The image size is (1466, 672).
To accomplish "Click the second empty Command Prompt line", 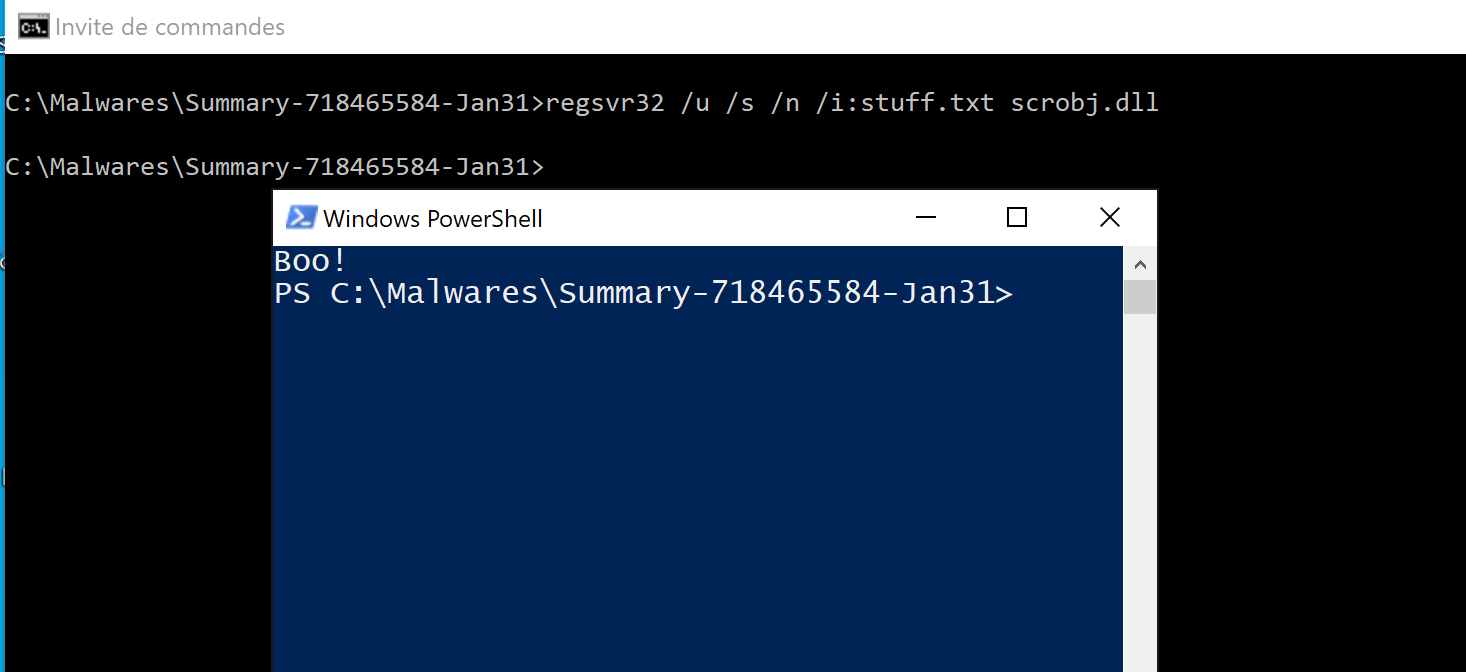I will point(275,166).
